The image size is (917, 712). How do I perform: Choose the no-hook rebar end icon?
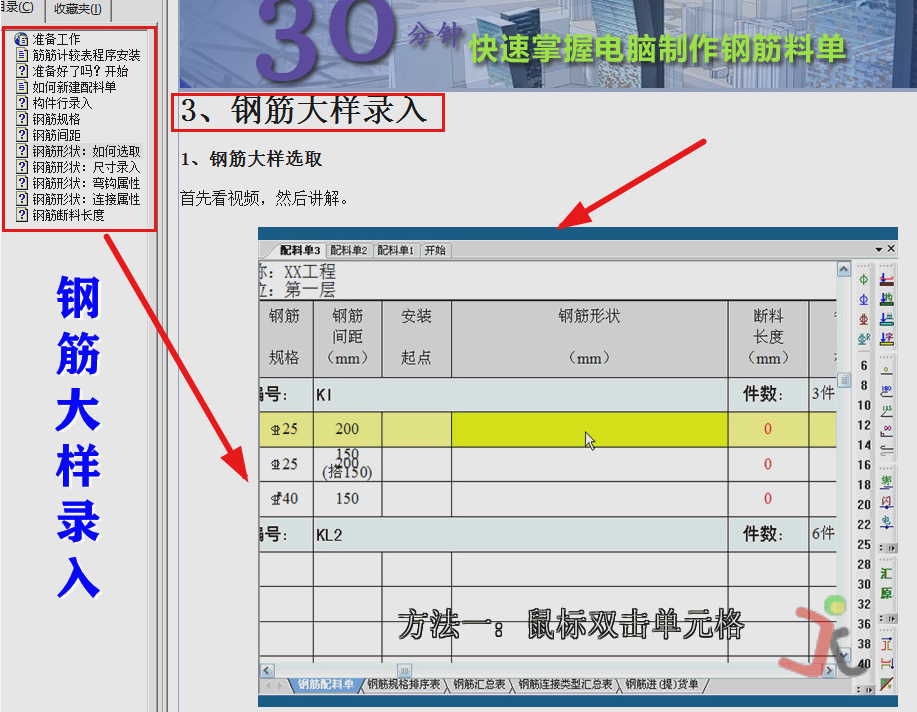(887, 371)
